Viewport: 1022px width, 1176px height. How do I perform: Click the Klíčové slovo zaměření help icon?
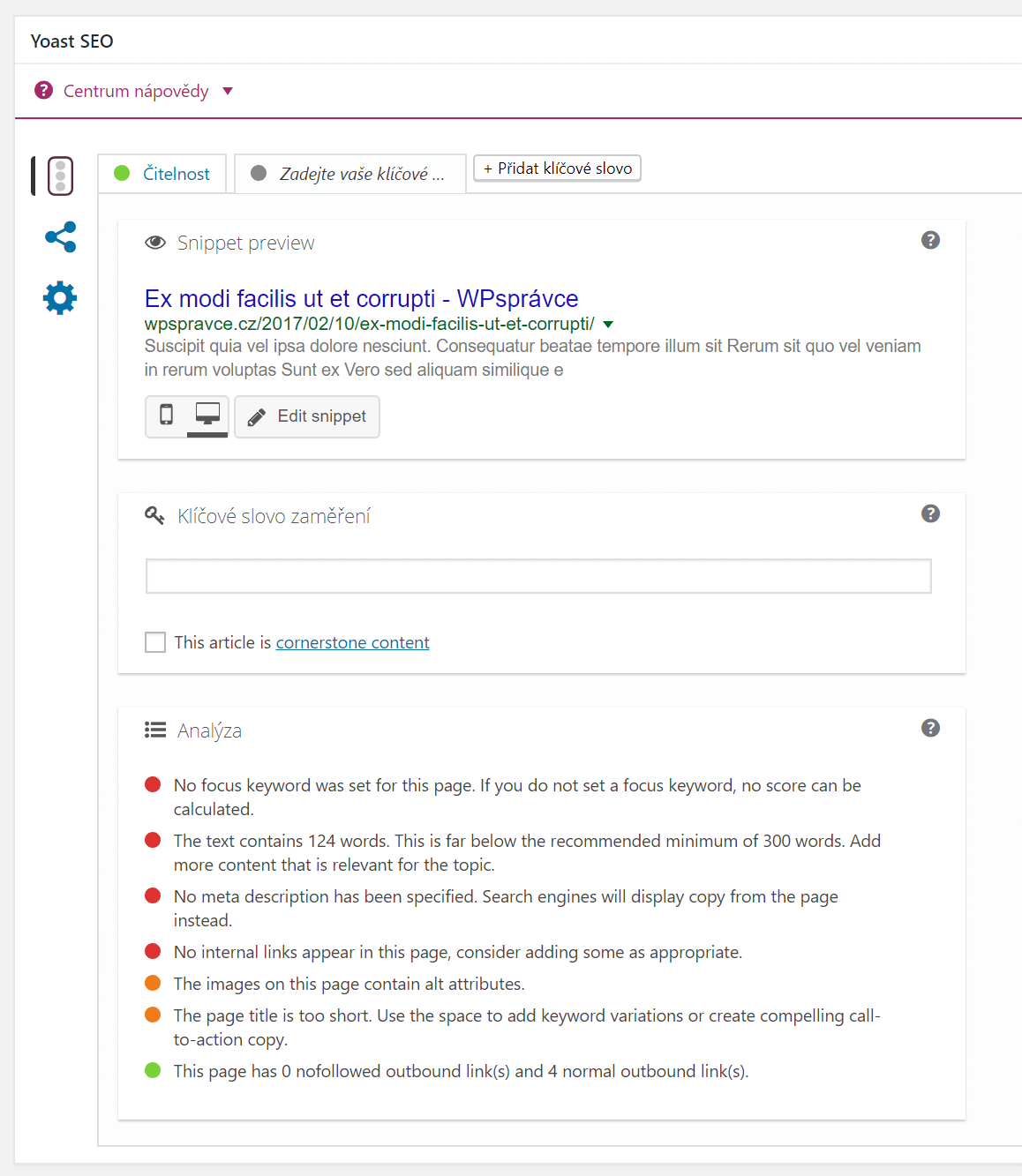coord(930,513)
